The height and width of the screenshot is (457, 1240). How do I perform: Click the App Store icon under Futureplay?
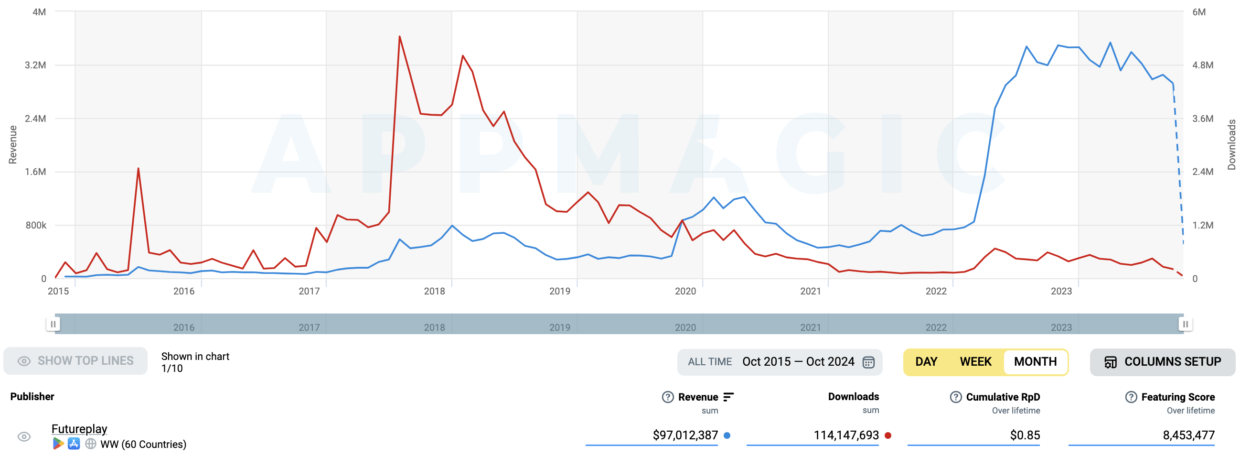click(x=74, y=444)
